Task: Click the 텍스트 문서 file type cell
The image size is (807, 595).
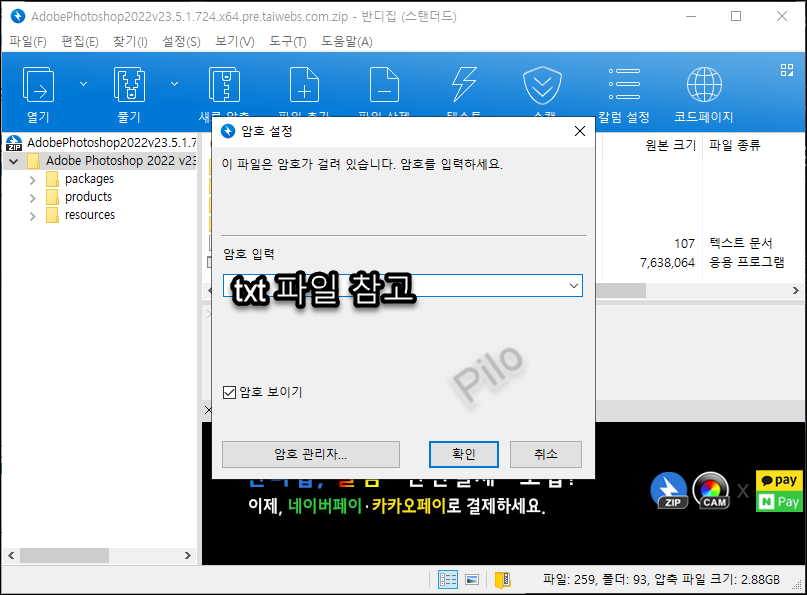Action: [741, 243]
